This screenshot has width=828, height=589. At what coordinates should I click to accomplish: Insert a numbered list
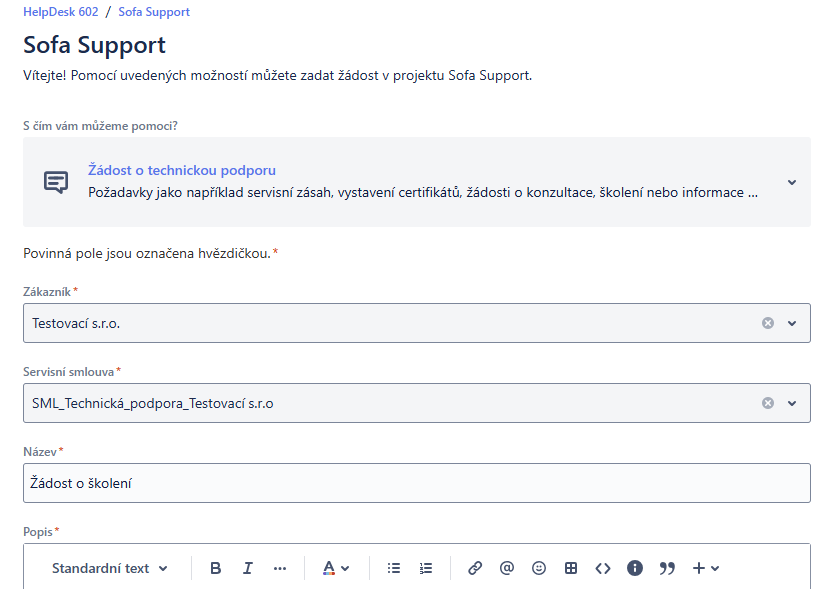426,568
